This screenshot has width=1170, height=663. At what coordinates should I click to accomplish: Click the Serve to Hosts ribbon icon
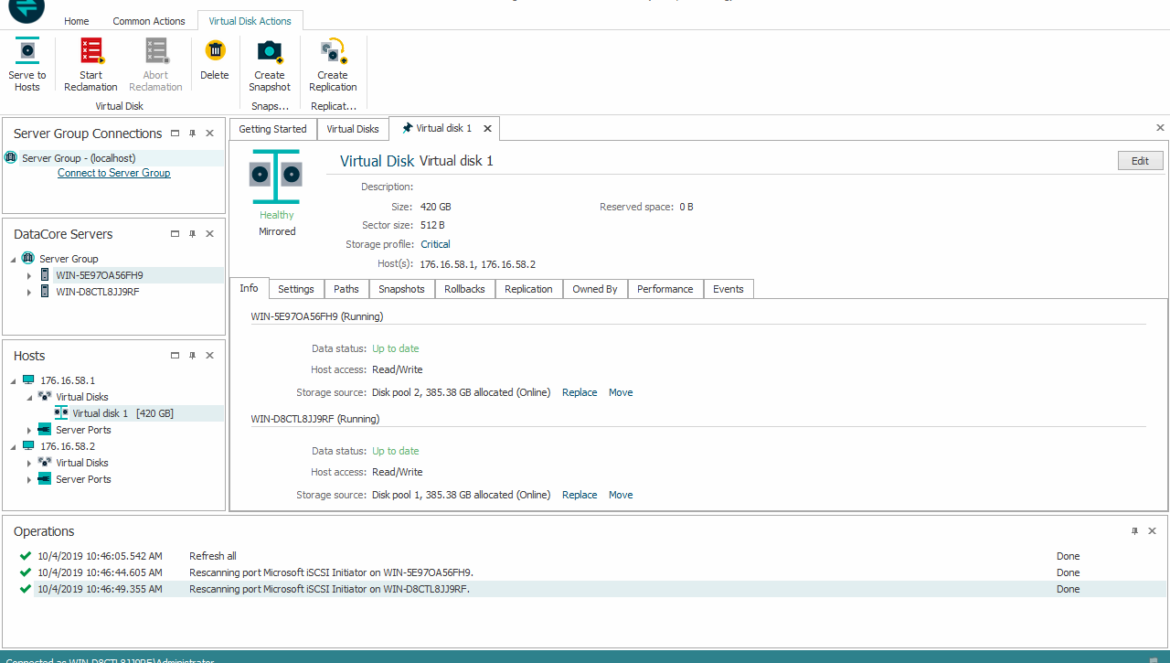[x=28, y=51]
